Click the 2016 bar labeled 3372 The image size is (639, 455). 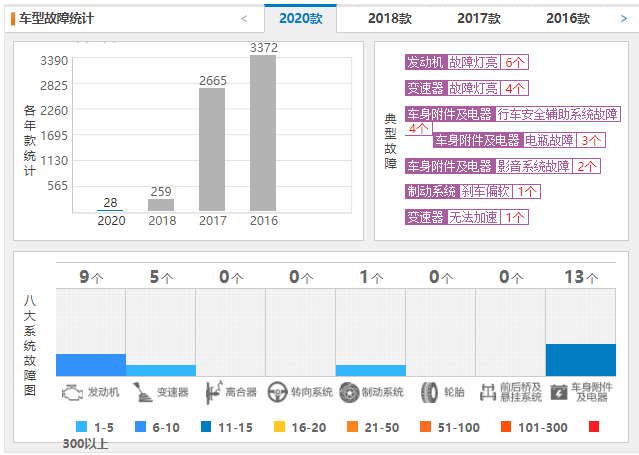coord(263,133)
